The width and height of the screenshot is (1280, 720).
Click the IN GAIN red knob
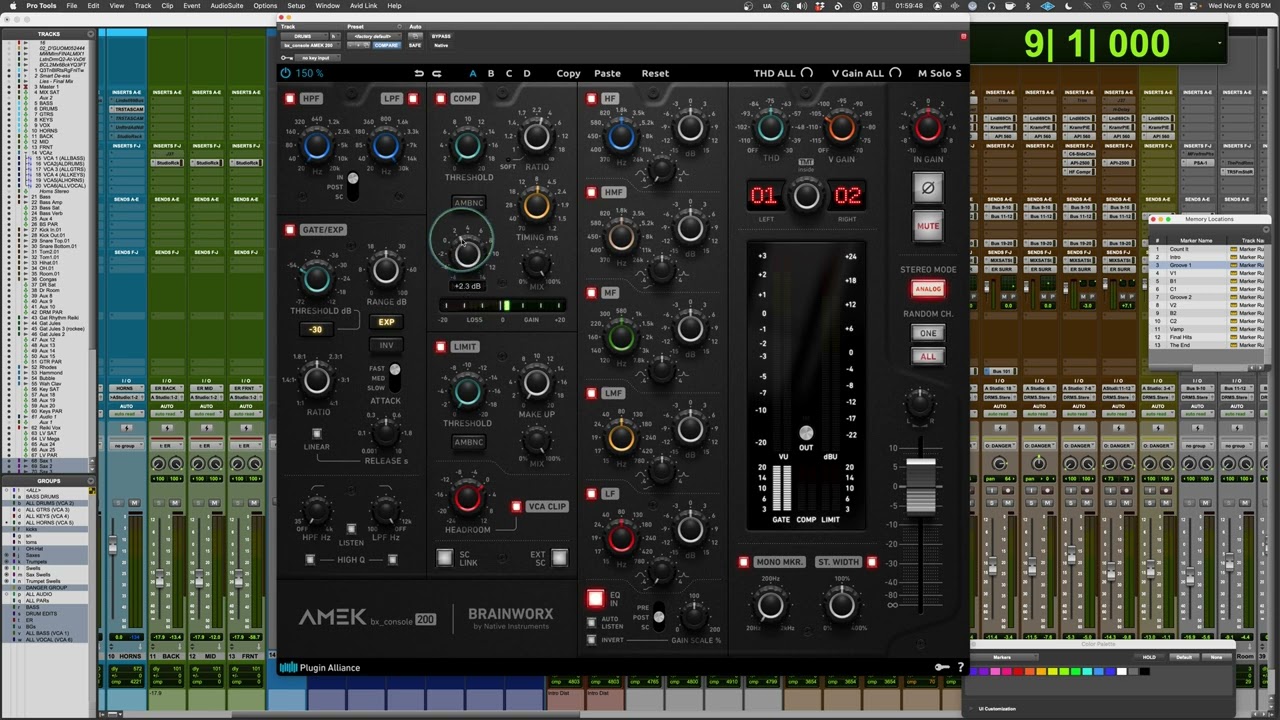point(928,127)
